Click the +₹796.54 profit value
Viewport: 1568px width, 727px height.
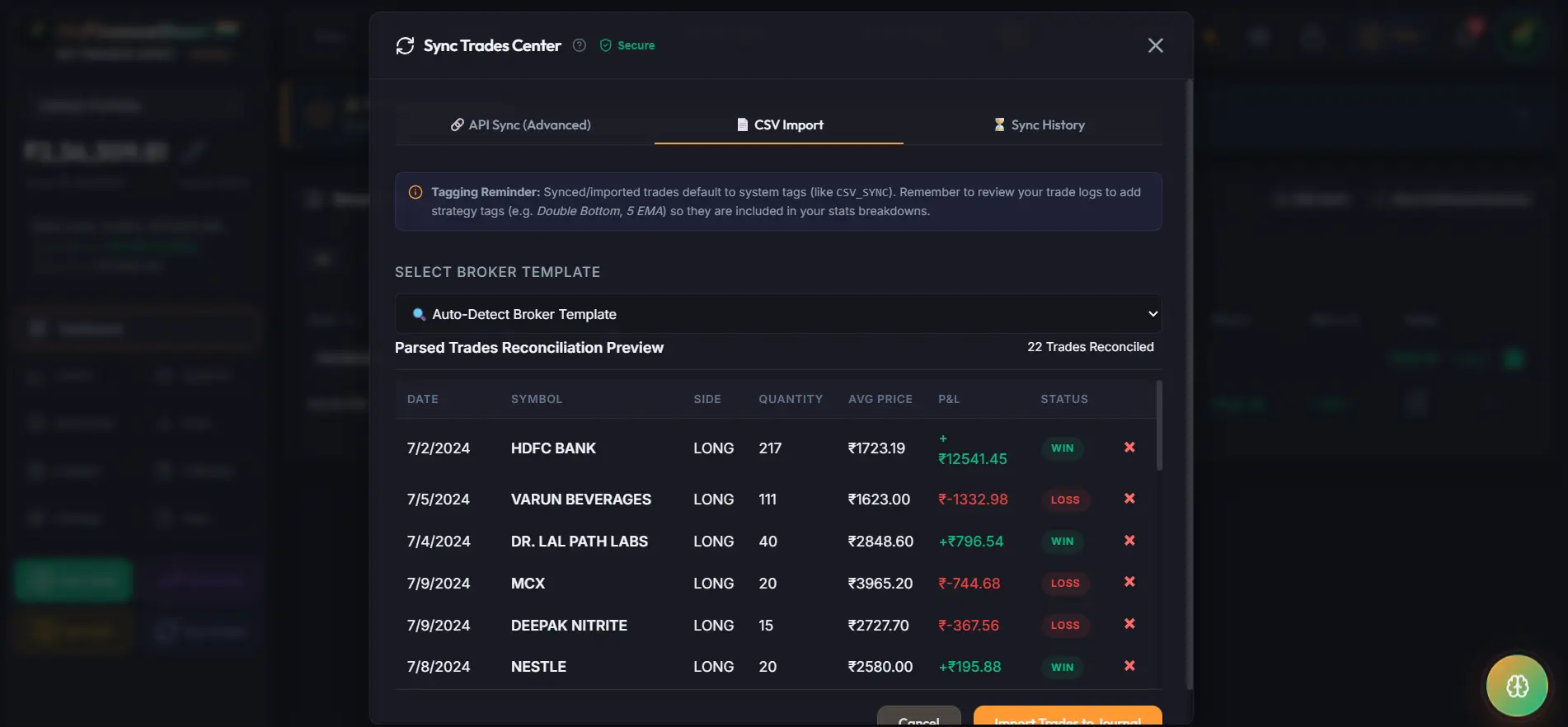(x=971, y=542)
